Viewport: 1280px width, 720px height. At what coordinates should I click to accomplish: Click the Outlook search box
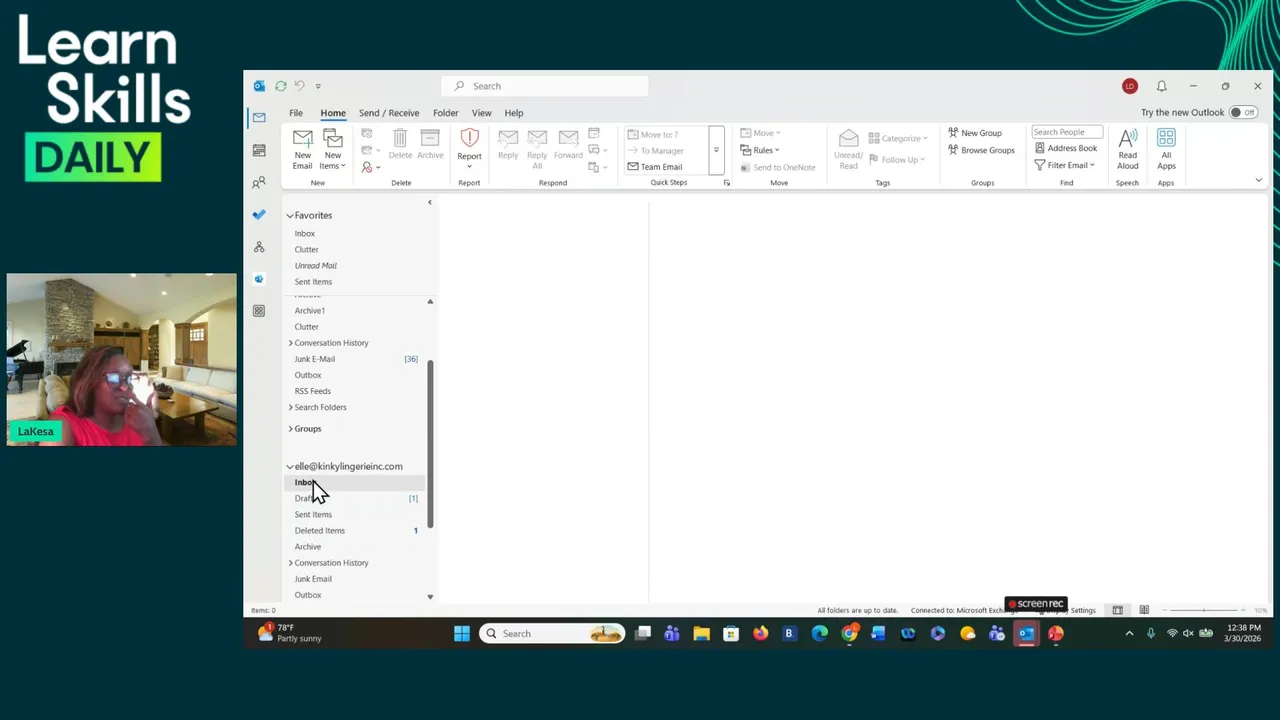[545, 86]
